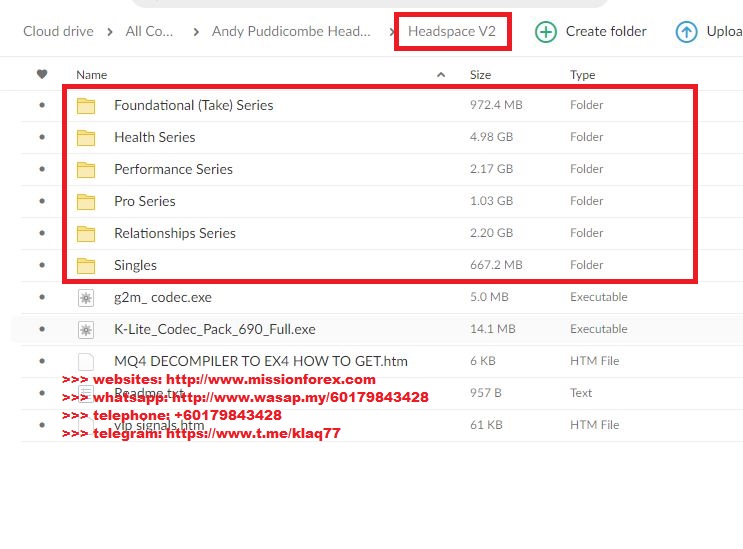
Task: Click the MQ4 DECOMPILER htm file icon
Action: [86, 362]
